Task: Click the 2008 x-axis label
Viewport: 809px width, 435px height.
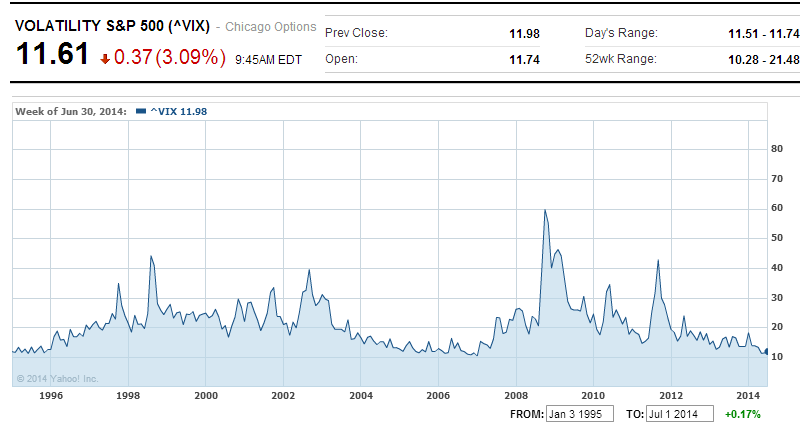Action: pos(516,396)
